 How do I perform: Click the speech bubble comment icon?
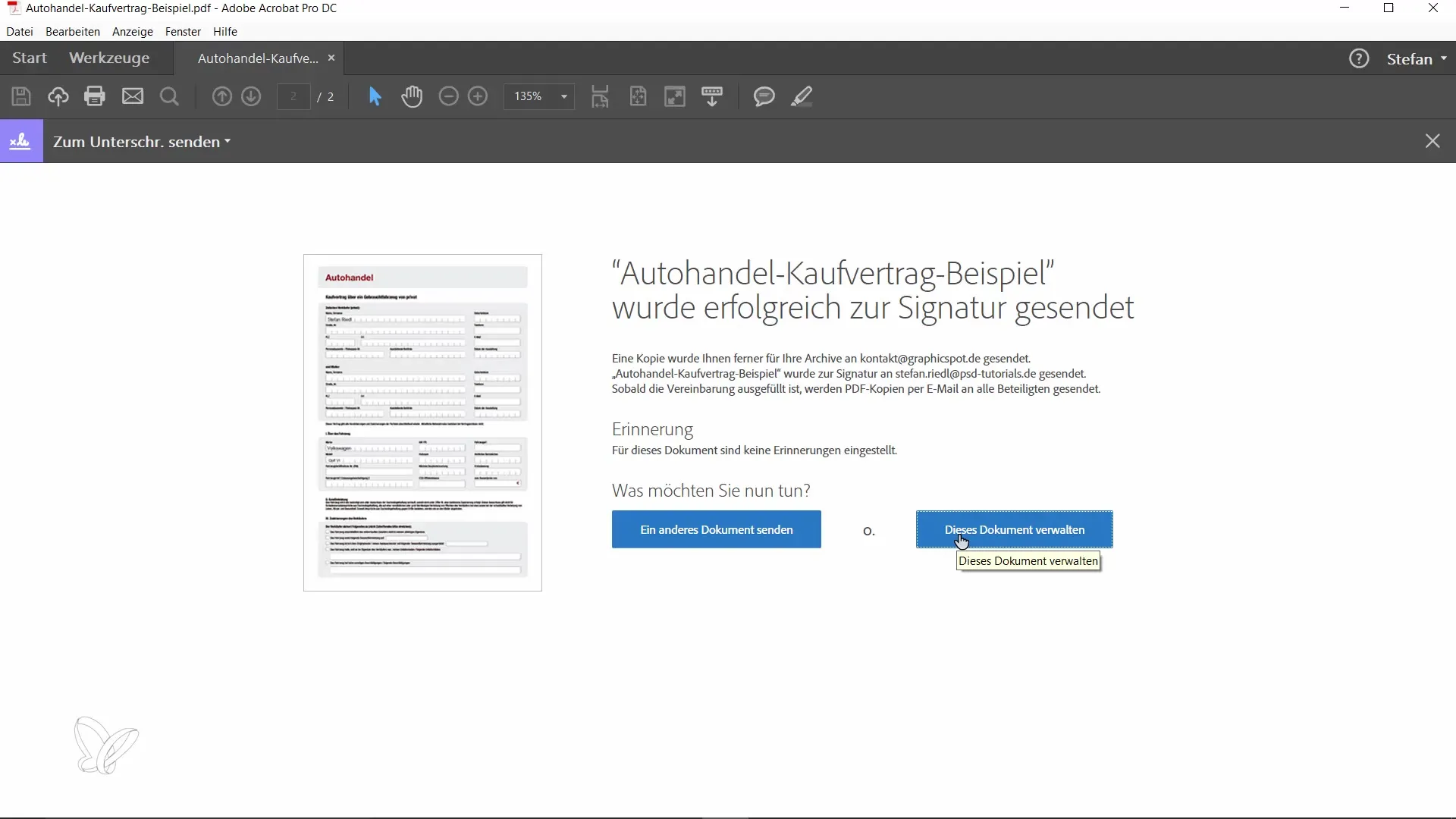click(x=764, y=96)
